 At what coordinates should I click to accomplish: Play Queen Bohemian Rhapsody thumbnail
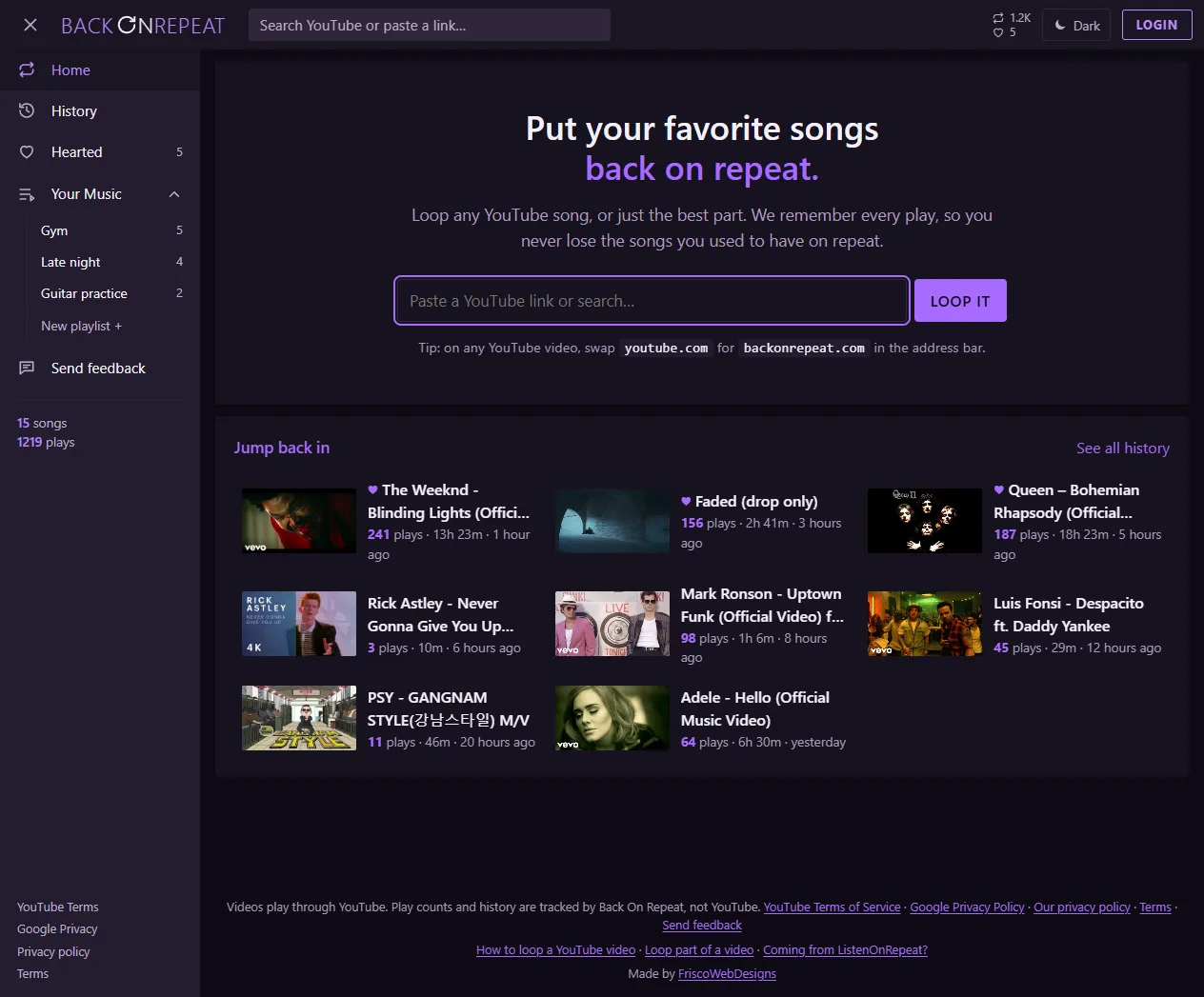[x=925, y=521]
